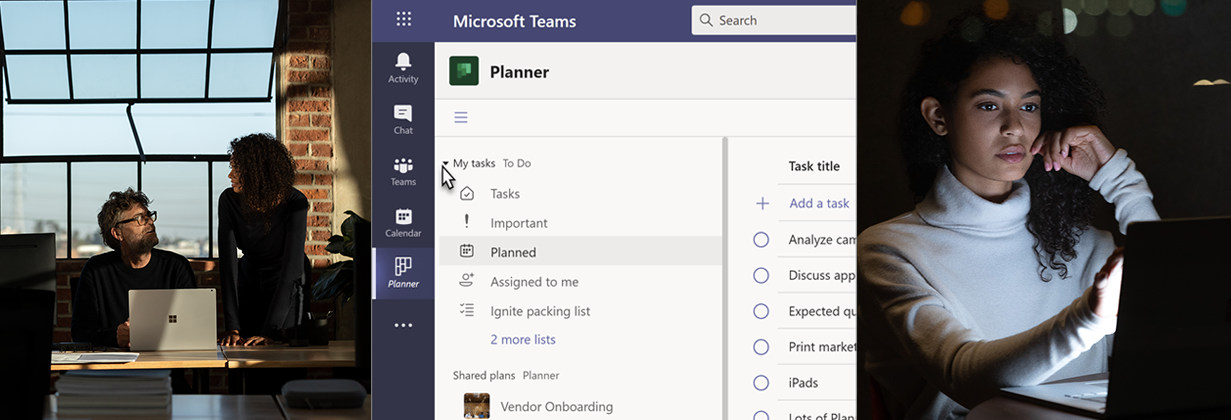Open the Print market task title
Screen dimensions: 1231x420
tap(822, 347)
